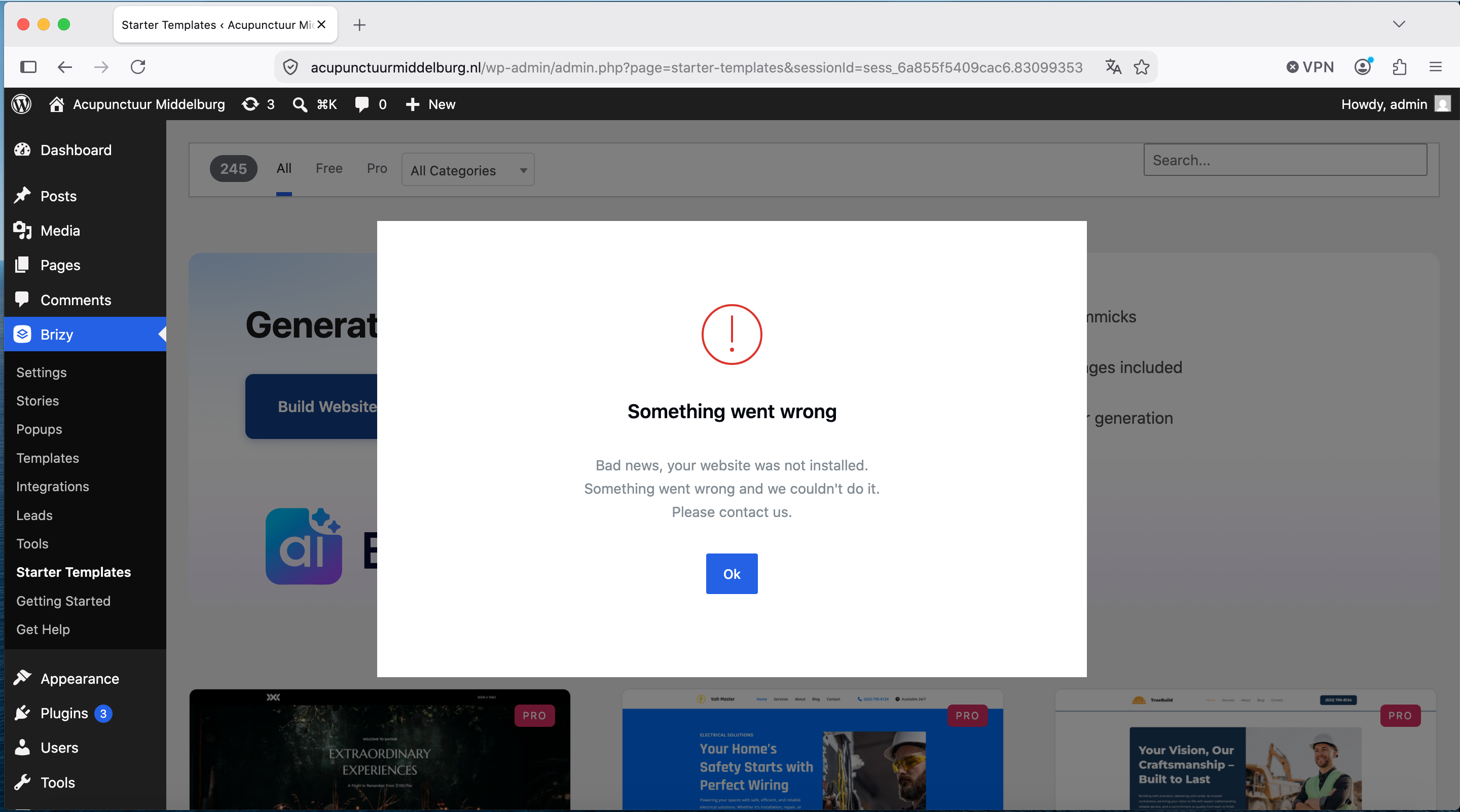Open the admin bar search ⌘K
1460x812 pixels.
click(x=314, y=104)
